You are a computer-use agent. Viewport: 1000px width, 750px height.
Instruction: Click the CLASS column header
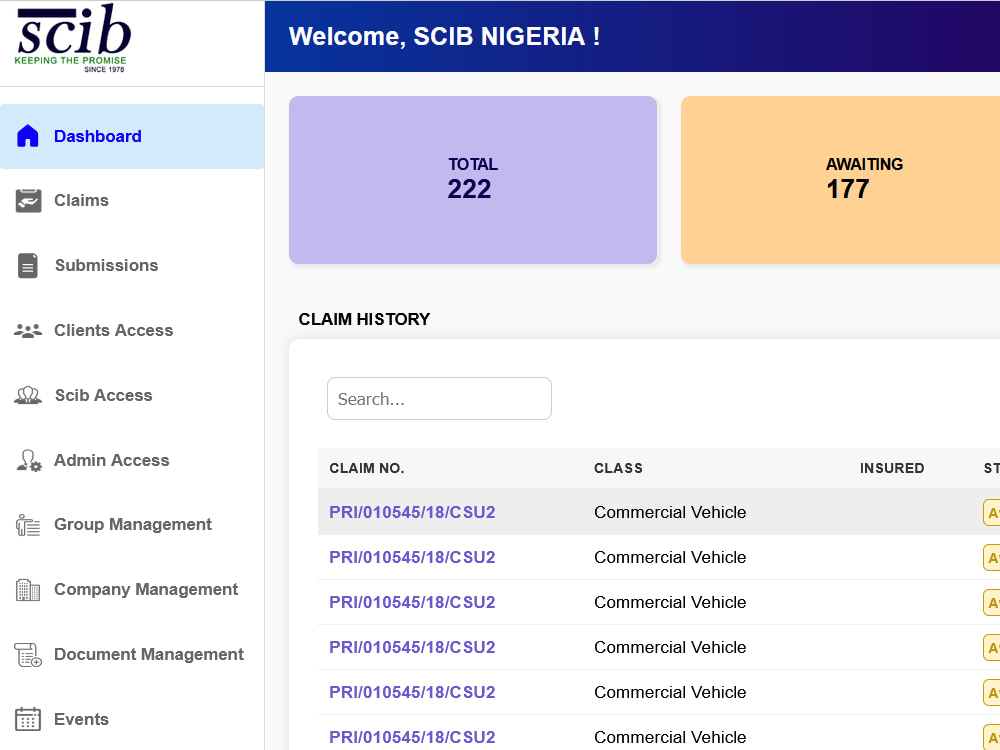pos(618,468)
